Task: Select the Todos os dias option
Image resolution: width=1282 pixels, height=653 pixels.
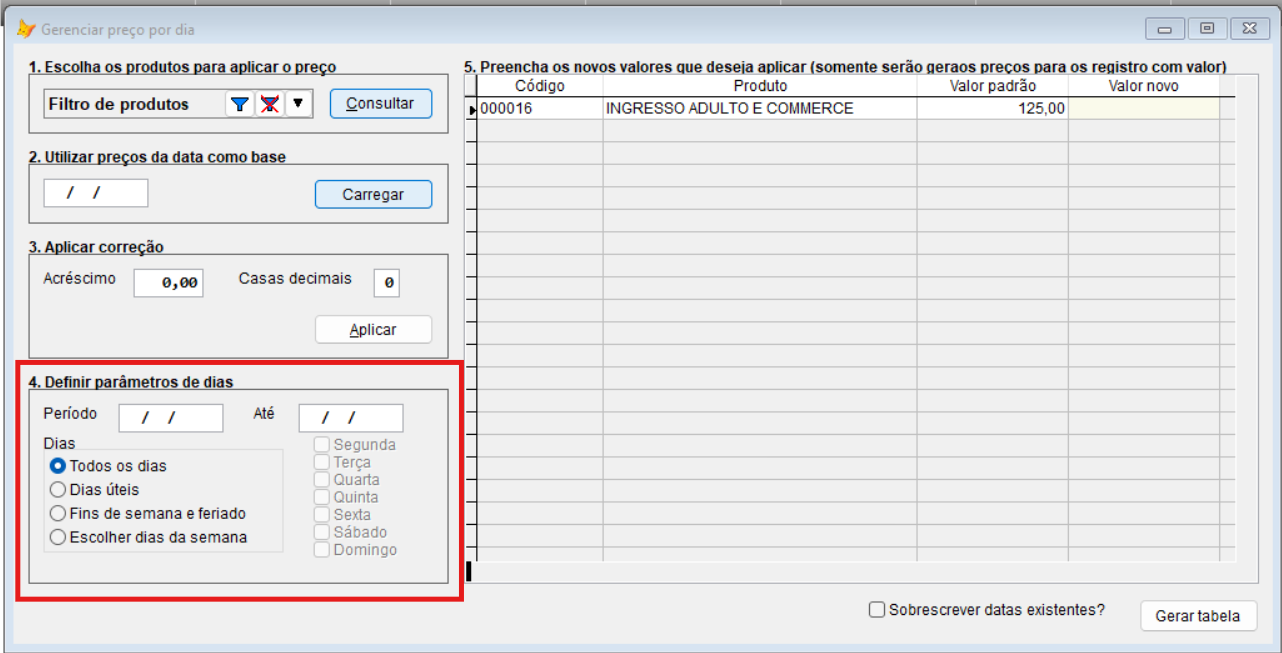Action: (58, 466)
